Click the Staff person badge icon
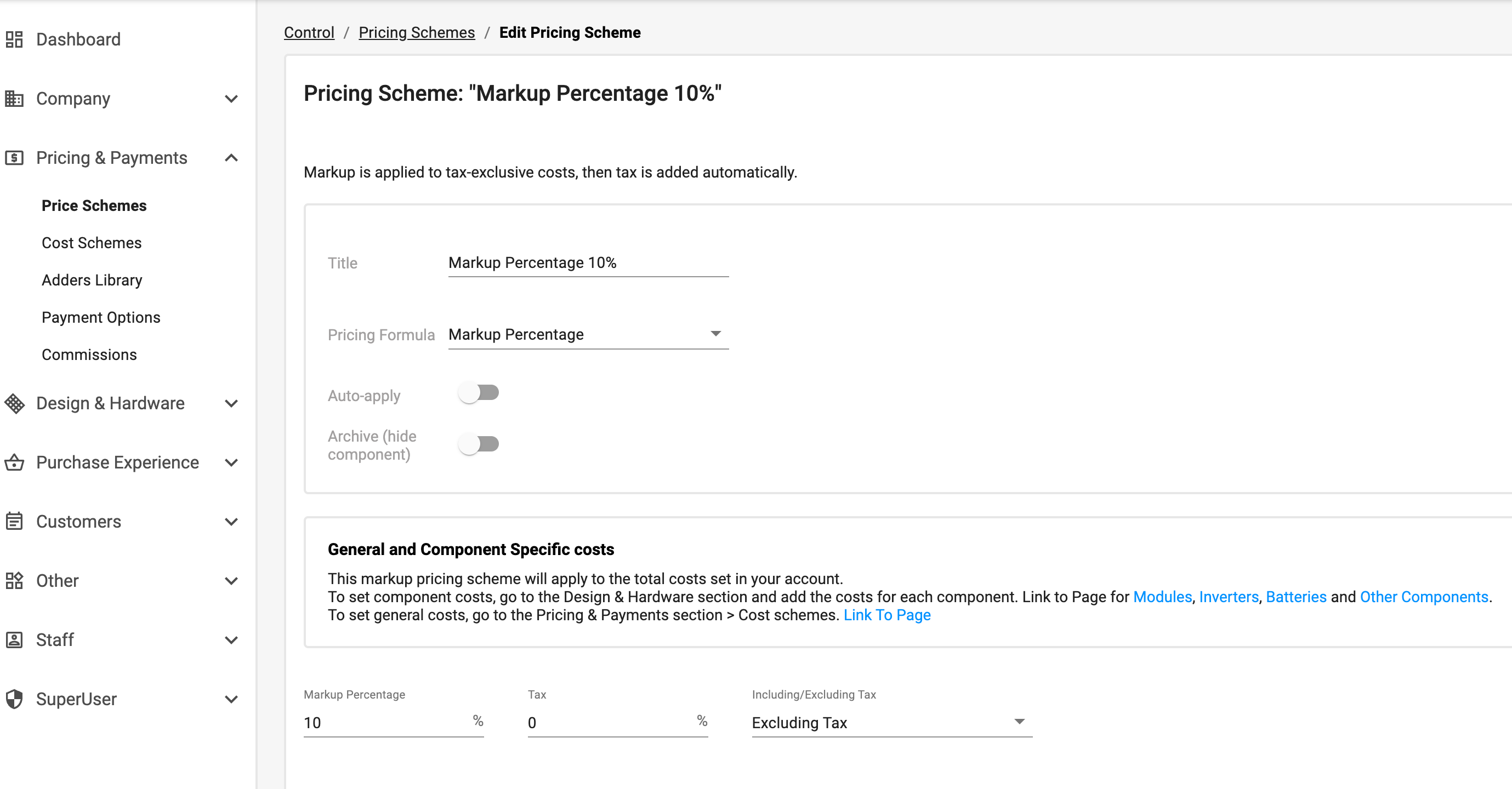The image size is (1512, 789). [14, 640]
